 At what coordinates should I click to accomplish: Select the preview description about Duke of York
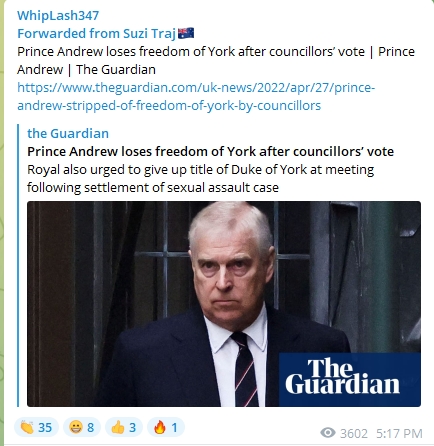[200, 178]
